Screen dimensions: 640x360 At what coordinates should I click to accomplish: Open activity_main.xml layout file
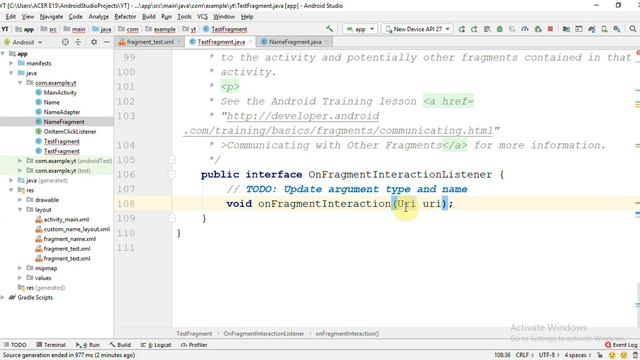pyautogui.click(x=66, y=219)
